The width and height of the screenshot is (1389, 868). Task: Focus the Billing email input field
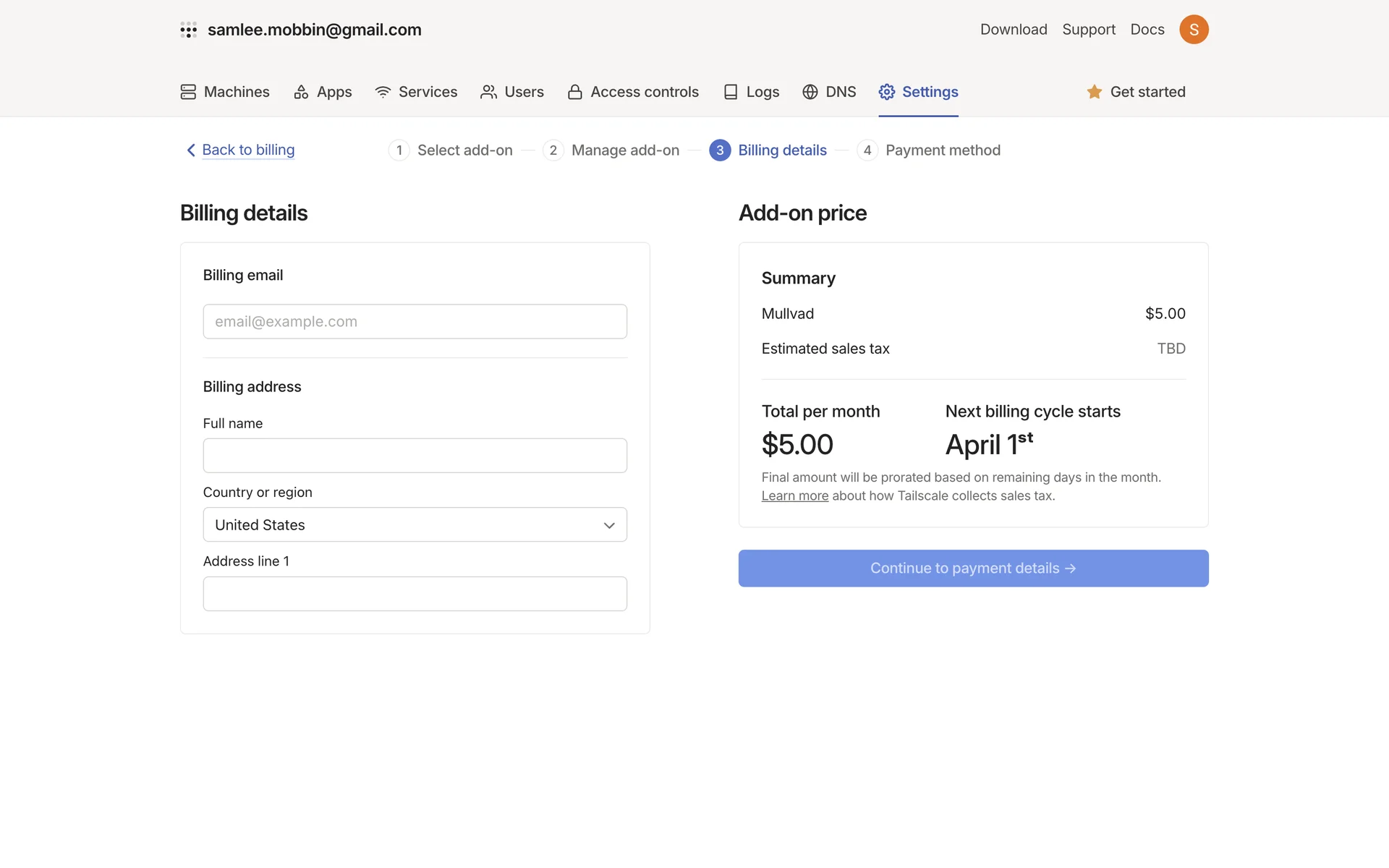(415, 322)
